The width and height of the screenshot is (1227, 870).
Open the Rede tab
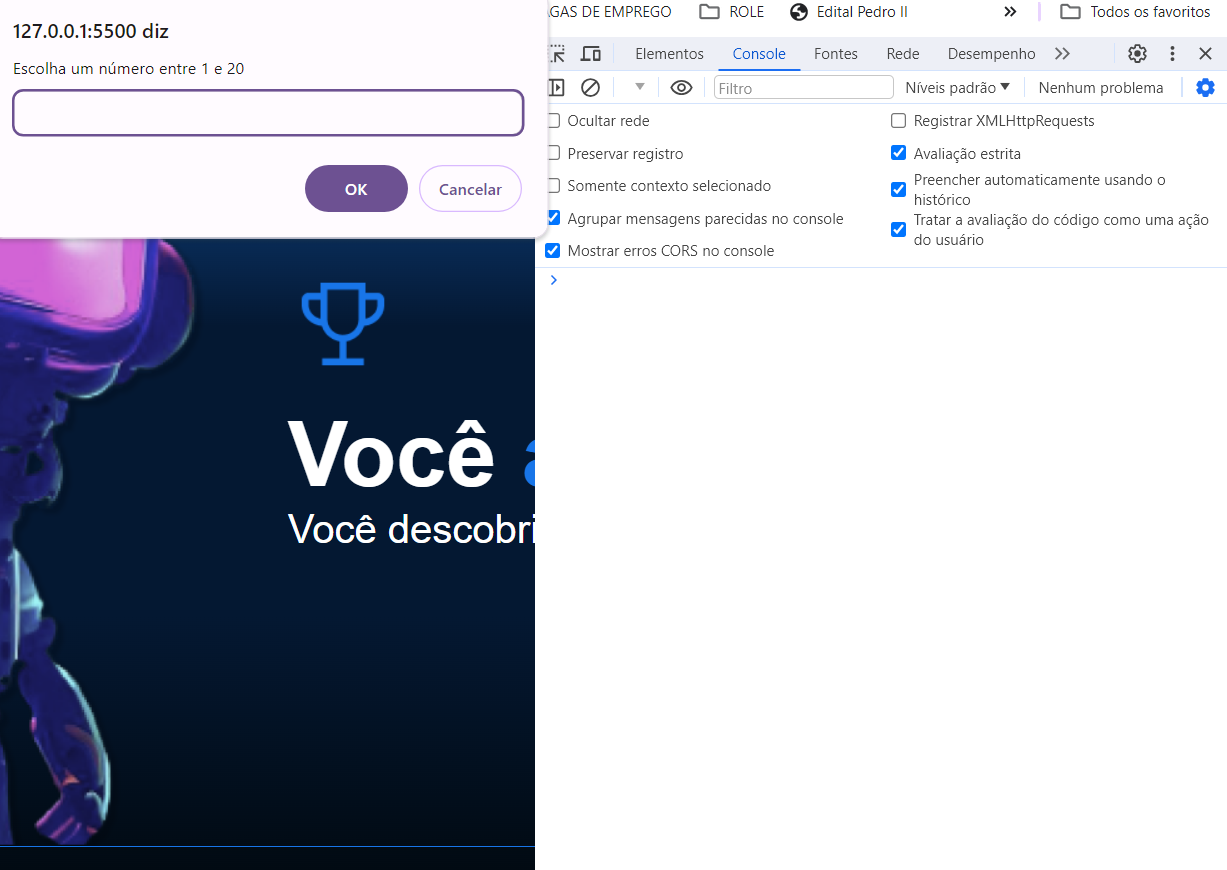click(903, 54)
